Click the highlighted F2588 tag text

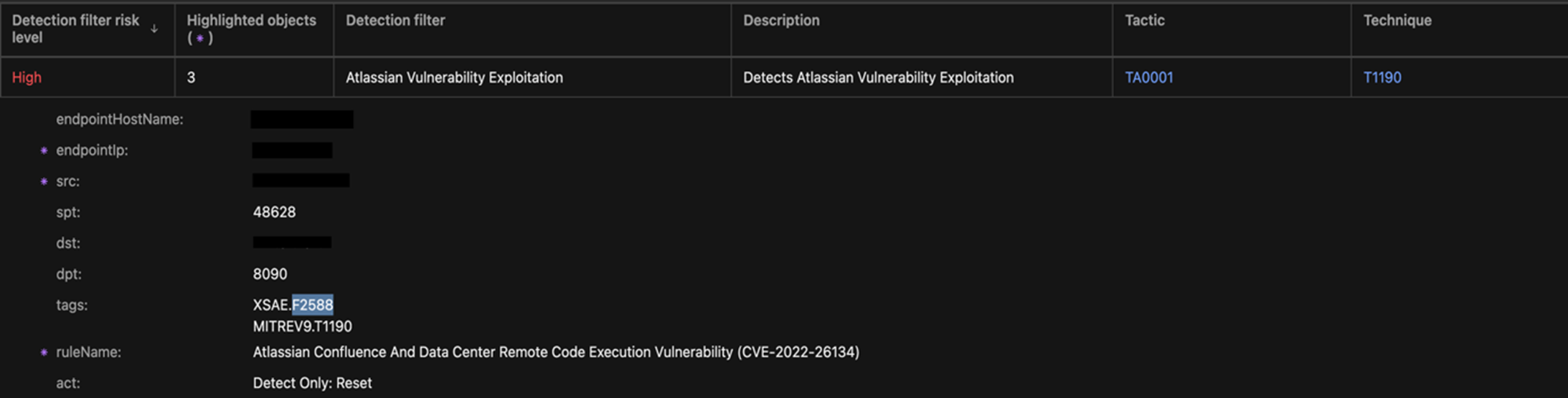313,305
